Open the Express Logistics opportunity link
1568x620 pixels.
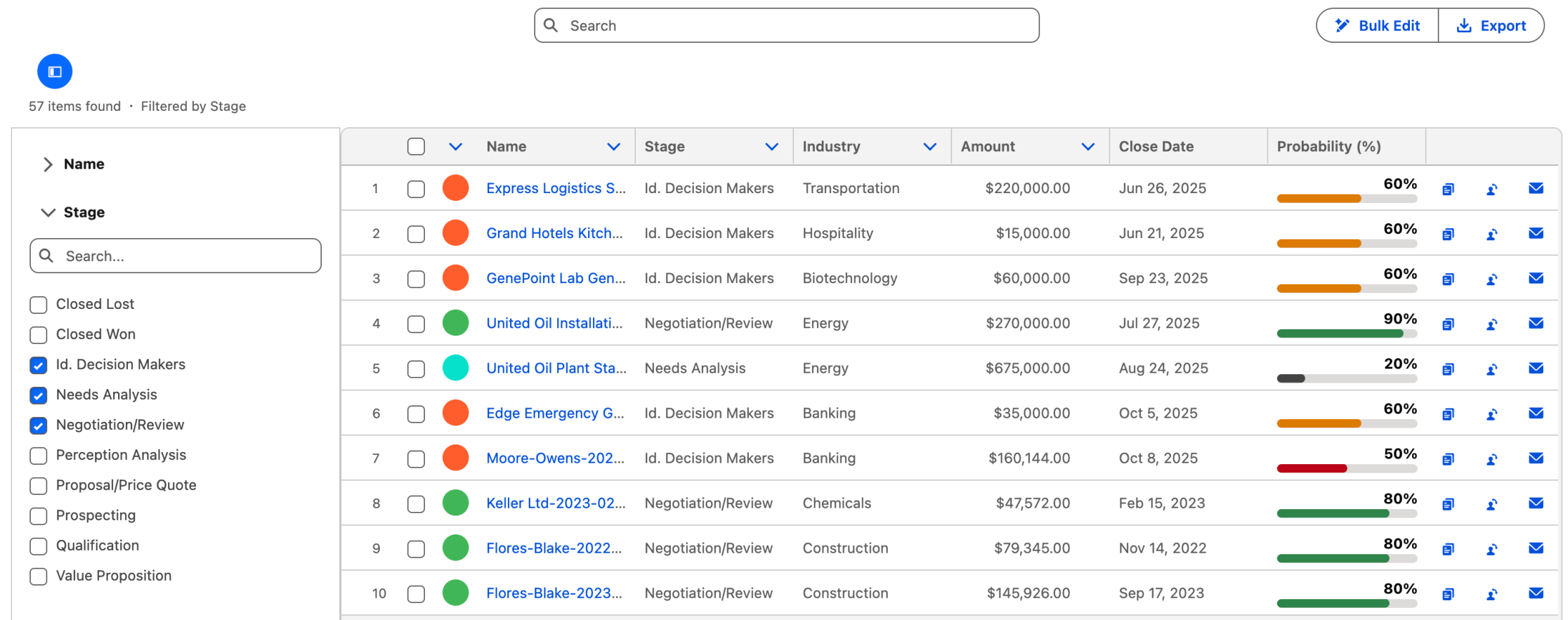coord(556,188)
